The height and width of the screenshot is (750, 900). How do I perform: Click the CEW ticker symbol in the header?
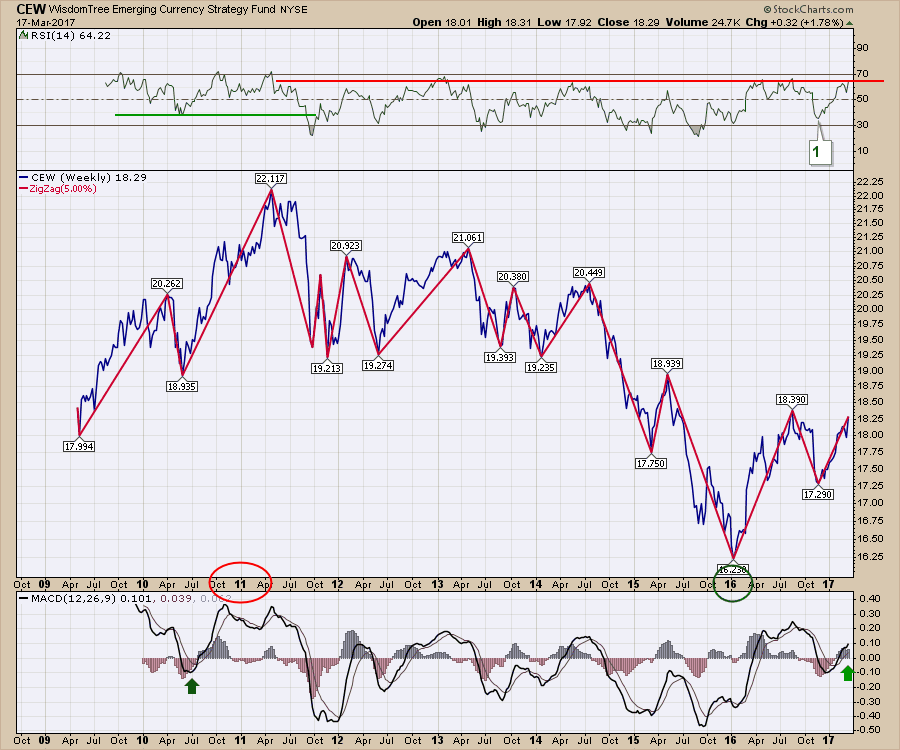click(31, 9)
